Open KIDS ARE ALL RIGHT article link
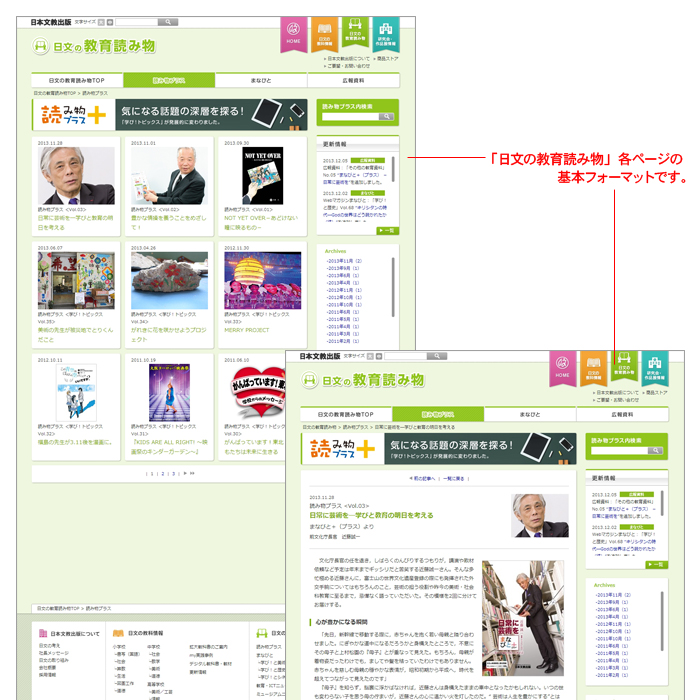The width and height of the screenshot is (700, 700). point(169,447)
